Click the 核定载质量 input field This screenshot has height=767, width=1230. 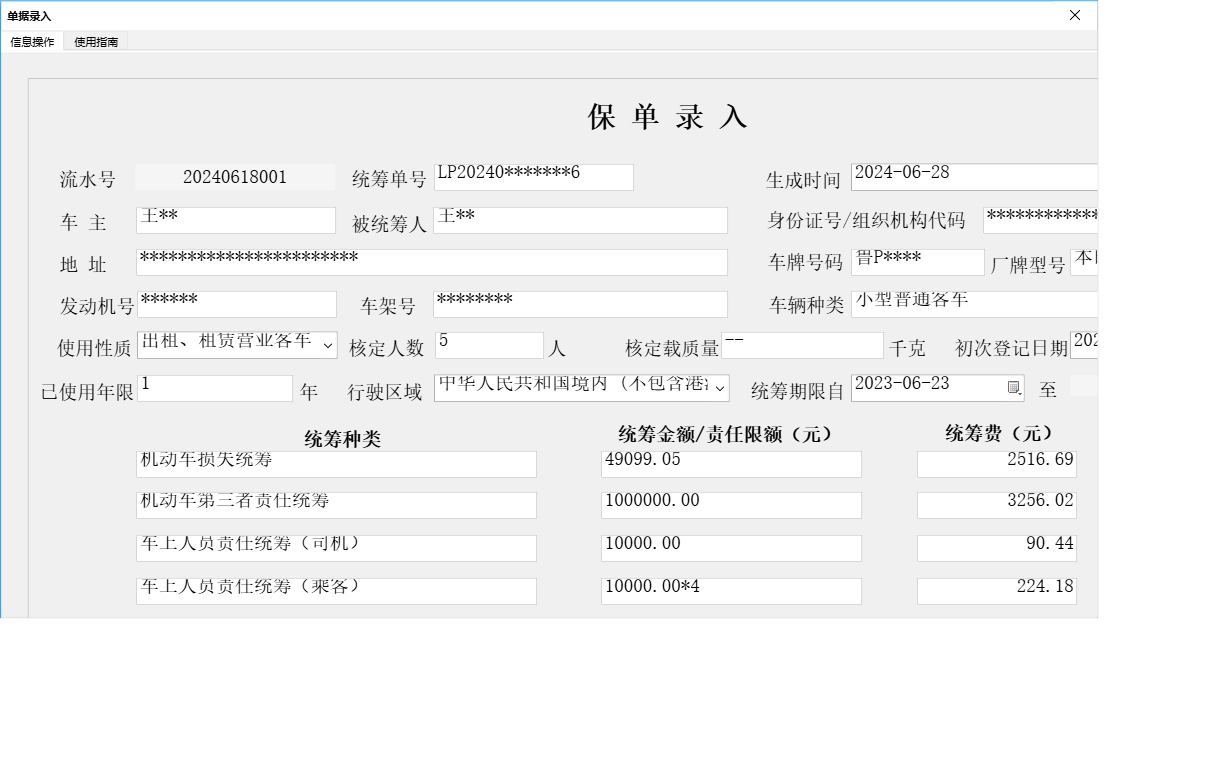(800, 345)
